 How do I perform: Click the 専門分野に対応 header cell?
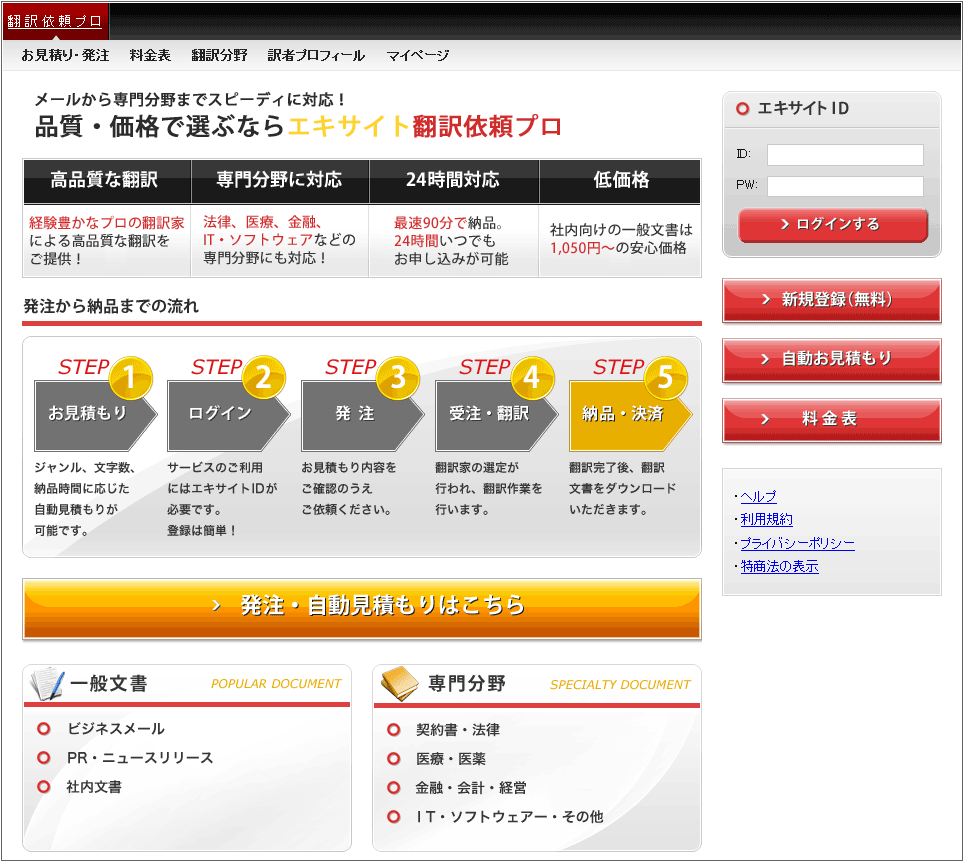click(x=280, y=181)
